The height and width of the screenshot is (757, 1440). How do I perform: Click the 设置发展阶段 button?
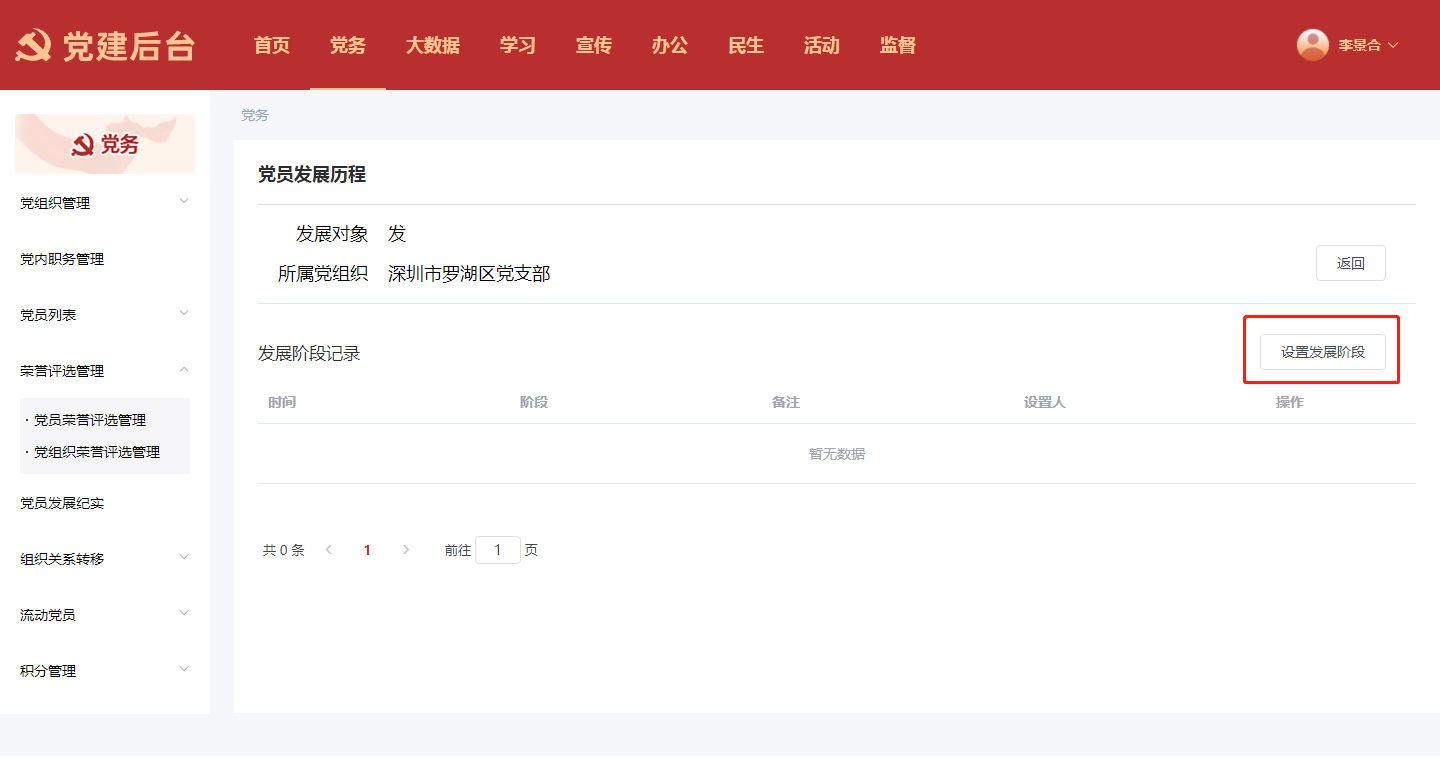1322,352
